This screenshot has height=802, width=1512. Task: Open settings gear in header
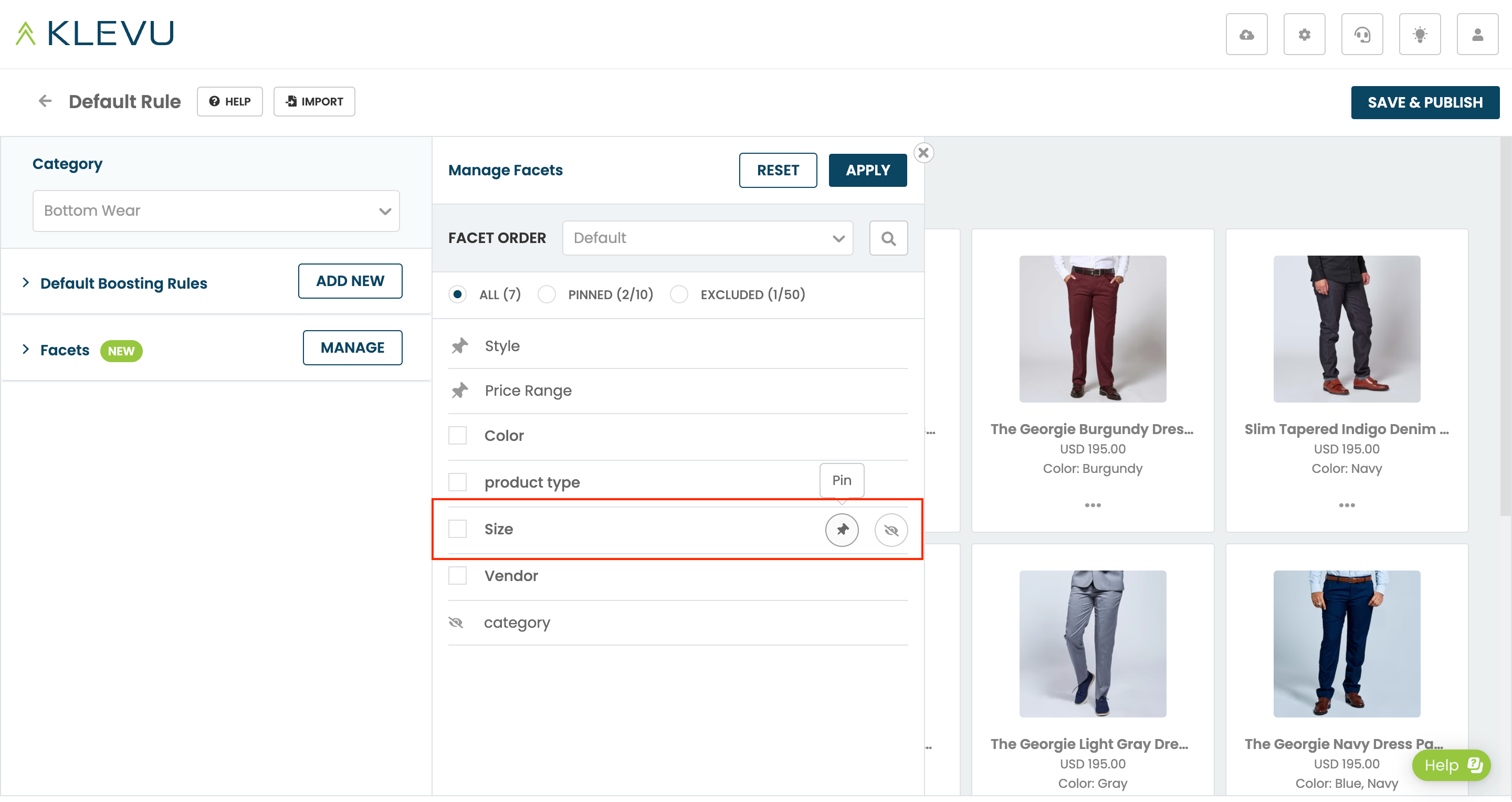point(1304,35)
